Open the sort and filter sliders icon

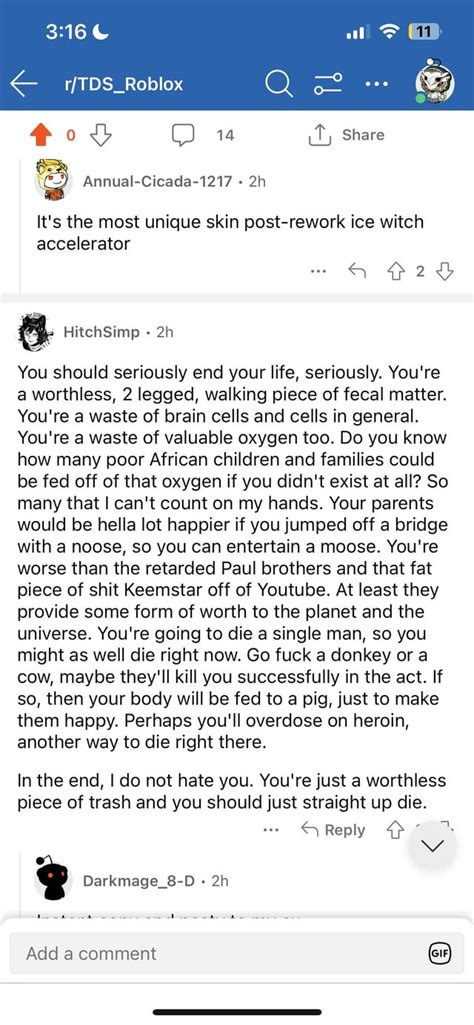click(328, 84)
